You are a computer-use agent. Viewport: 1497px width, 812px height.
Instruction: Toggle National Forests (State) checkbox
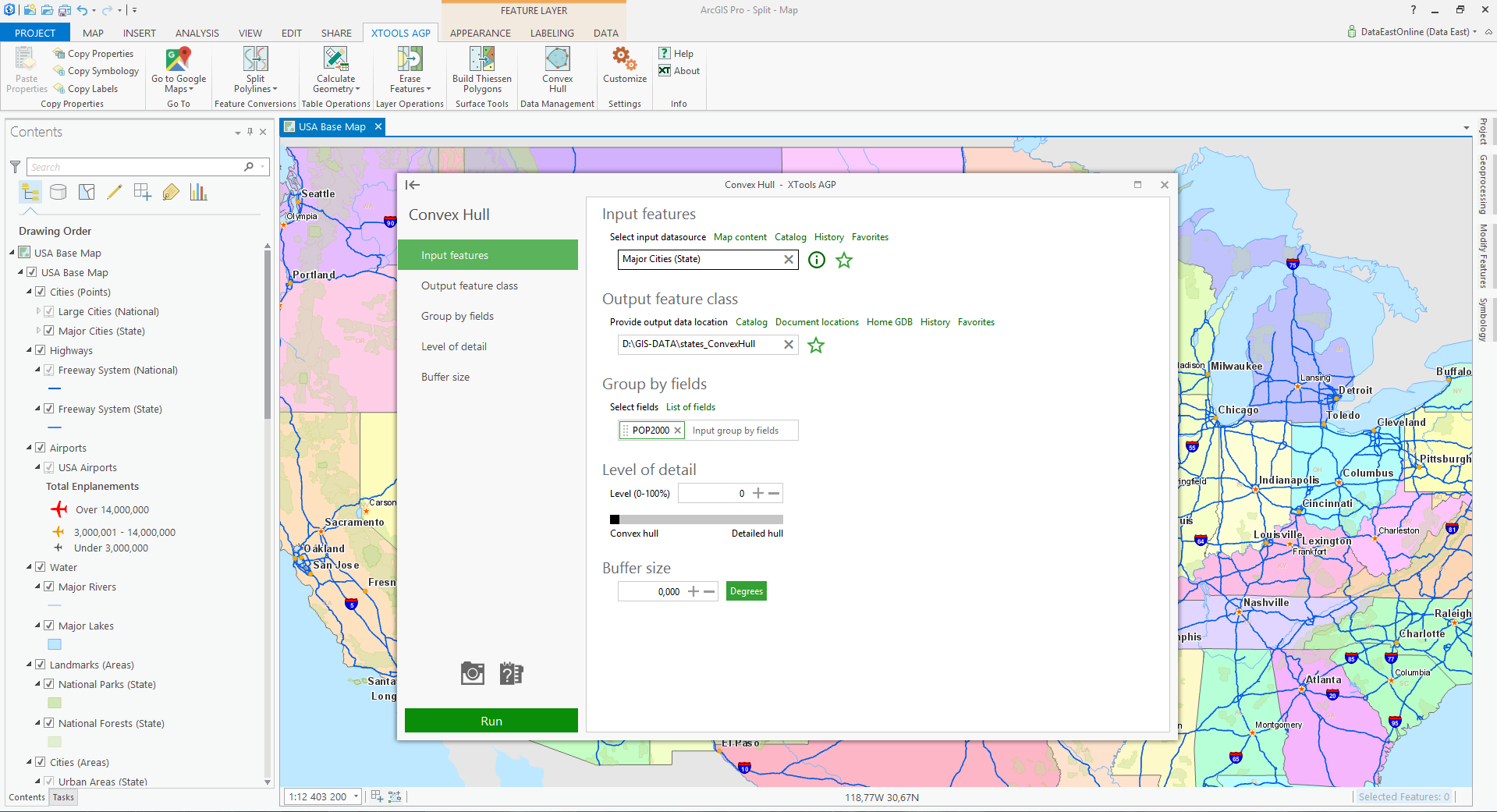click(x=49, y=723)
